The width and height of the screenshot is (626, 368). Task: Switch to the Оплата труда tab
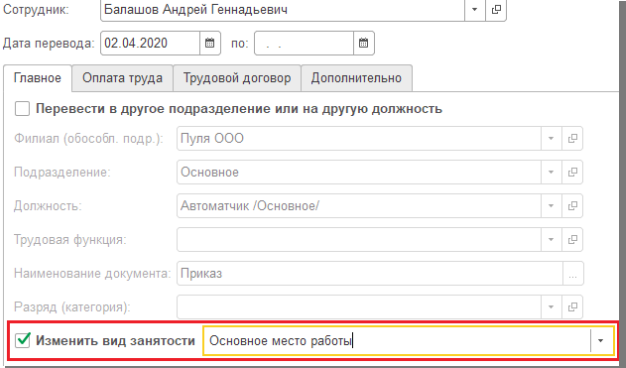click(122, 78)
